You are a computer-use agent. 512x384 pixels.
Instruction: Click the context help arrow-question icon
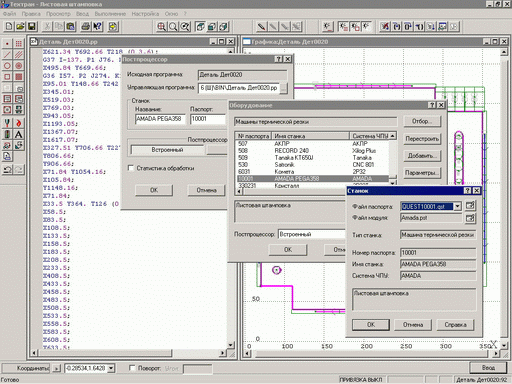97,26
